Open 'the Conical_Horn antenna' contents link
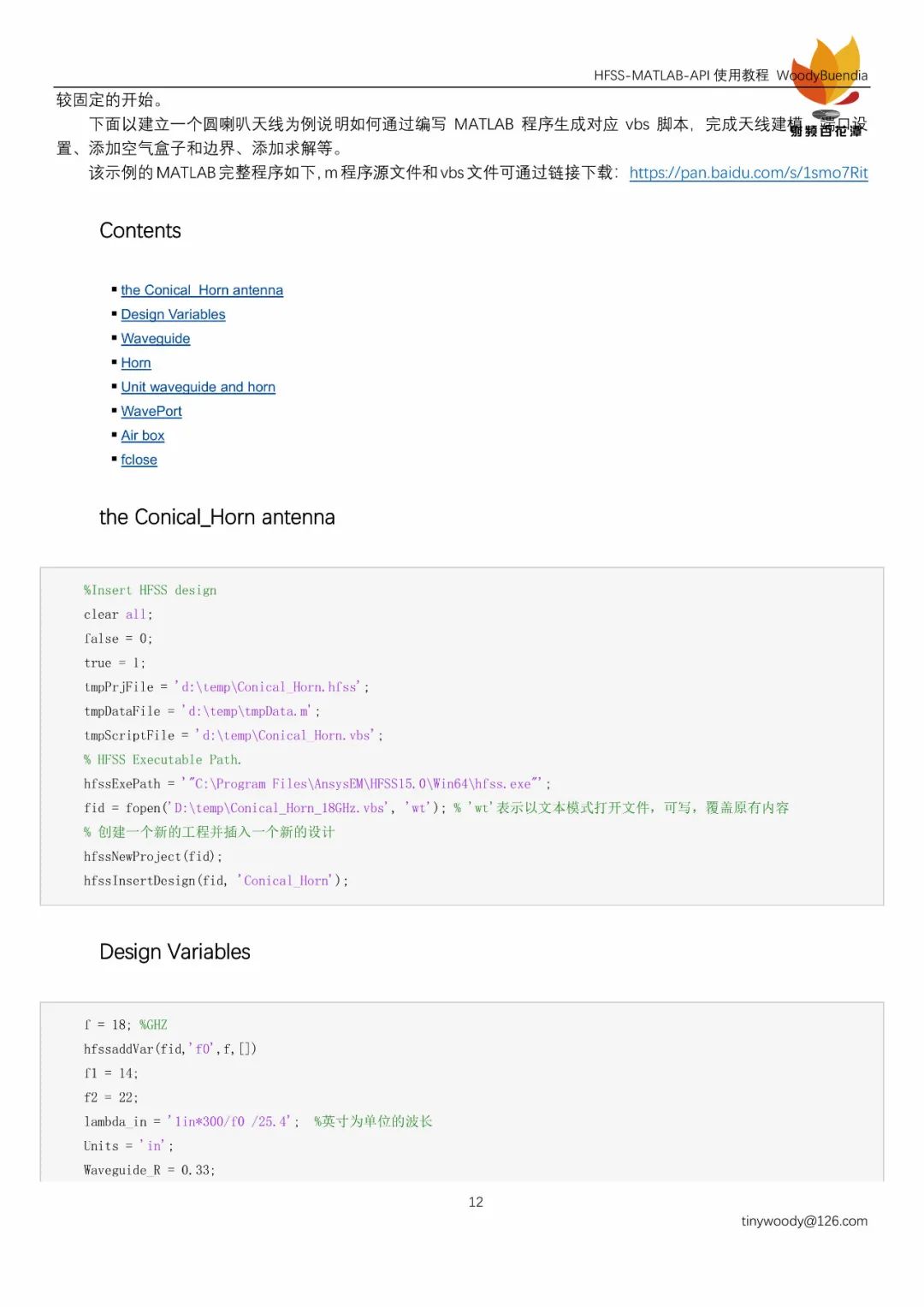924x1307 pixels. click(202, 290)
